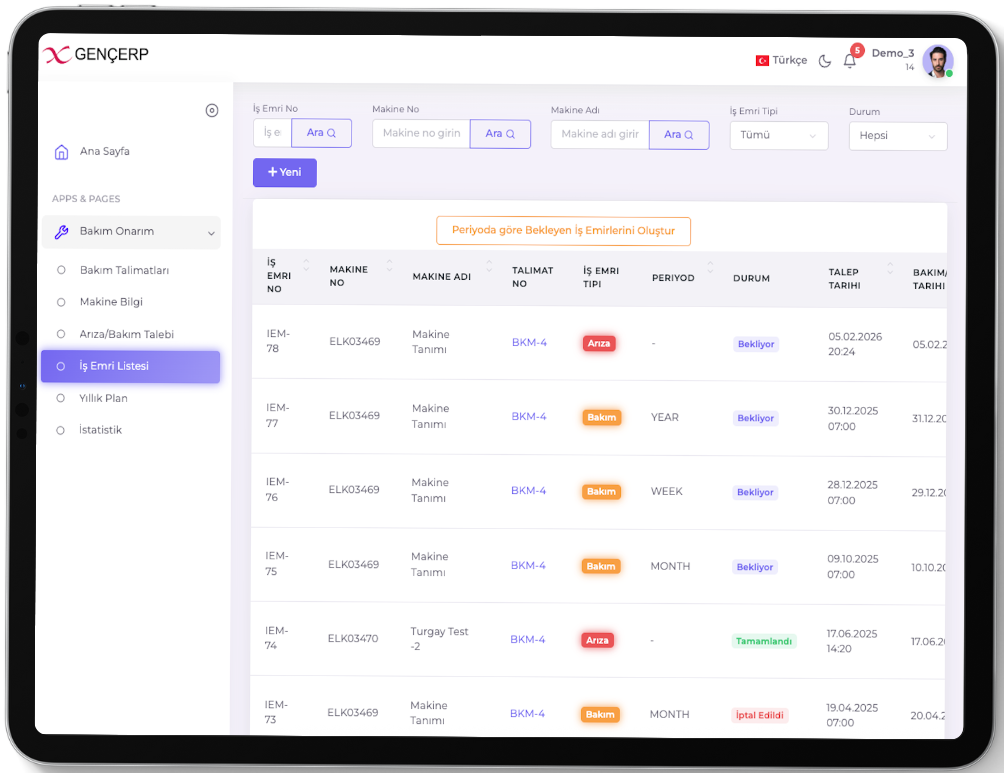This screenshot has width=1004, height=773.
Task: Collapse the Bakım Onarım menu chevron
Action: click(210, 233)
